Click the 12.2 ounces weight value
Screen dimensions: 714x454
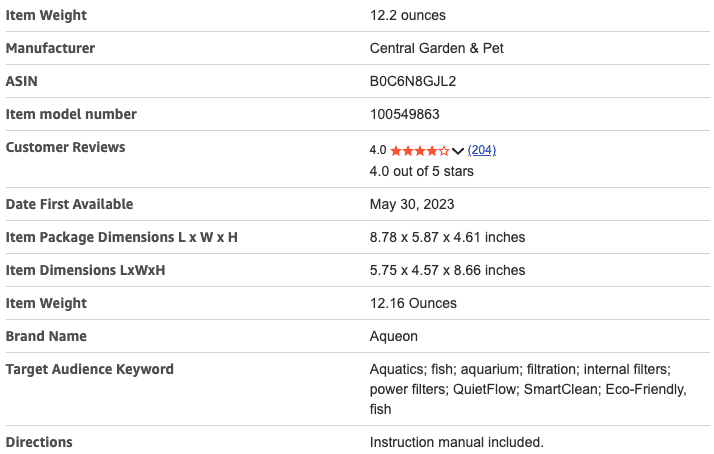pos(407,15)
